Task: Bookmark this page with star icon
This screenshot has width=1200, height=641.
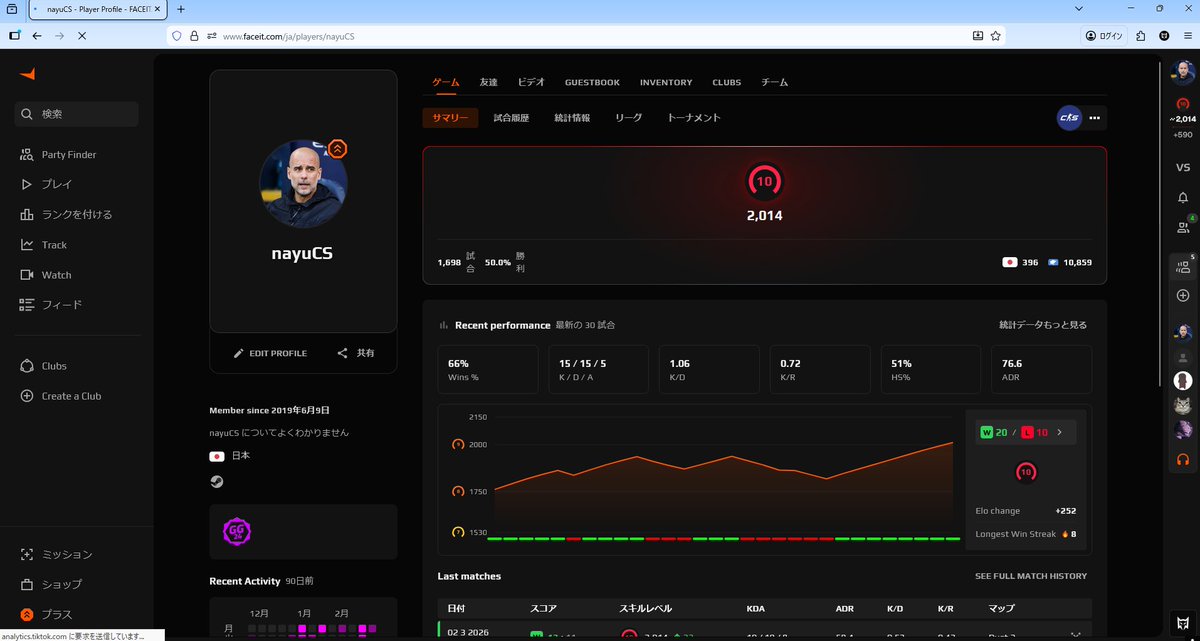Action: pyautogui.click(x=996, y=35)
